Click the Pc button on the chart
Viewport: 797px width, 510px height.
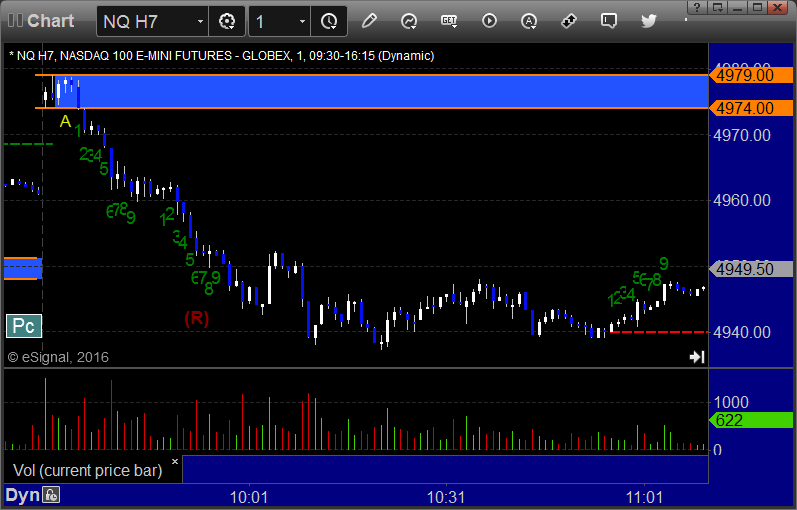pyautogui.click(x=24, y=326)
